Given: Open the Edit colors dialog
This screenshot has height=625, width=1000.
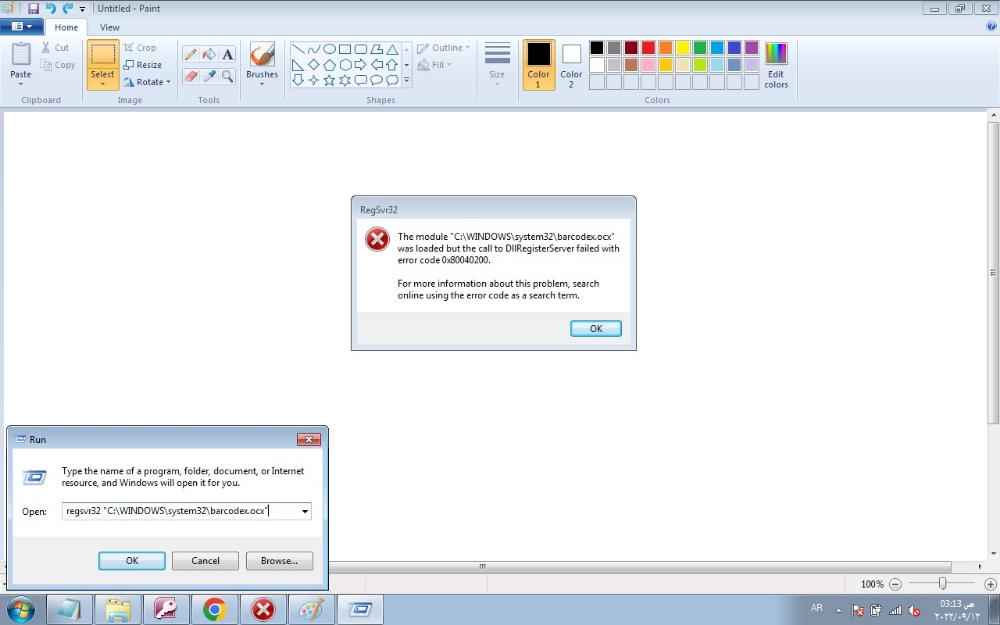Looking at the screenshot, I should pos(776,65).
